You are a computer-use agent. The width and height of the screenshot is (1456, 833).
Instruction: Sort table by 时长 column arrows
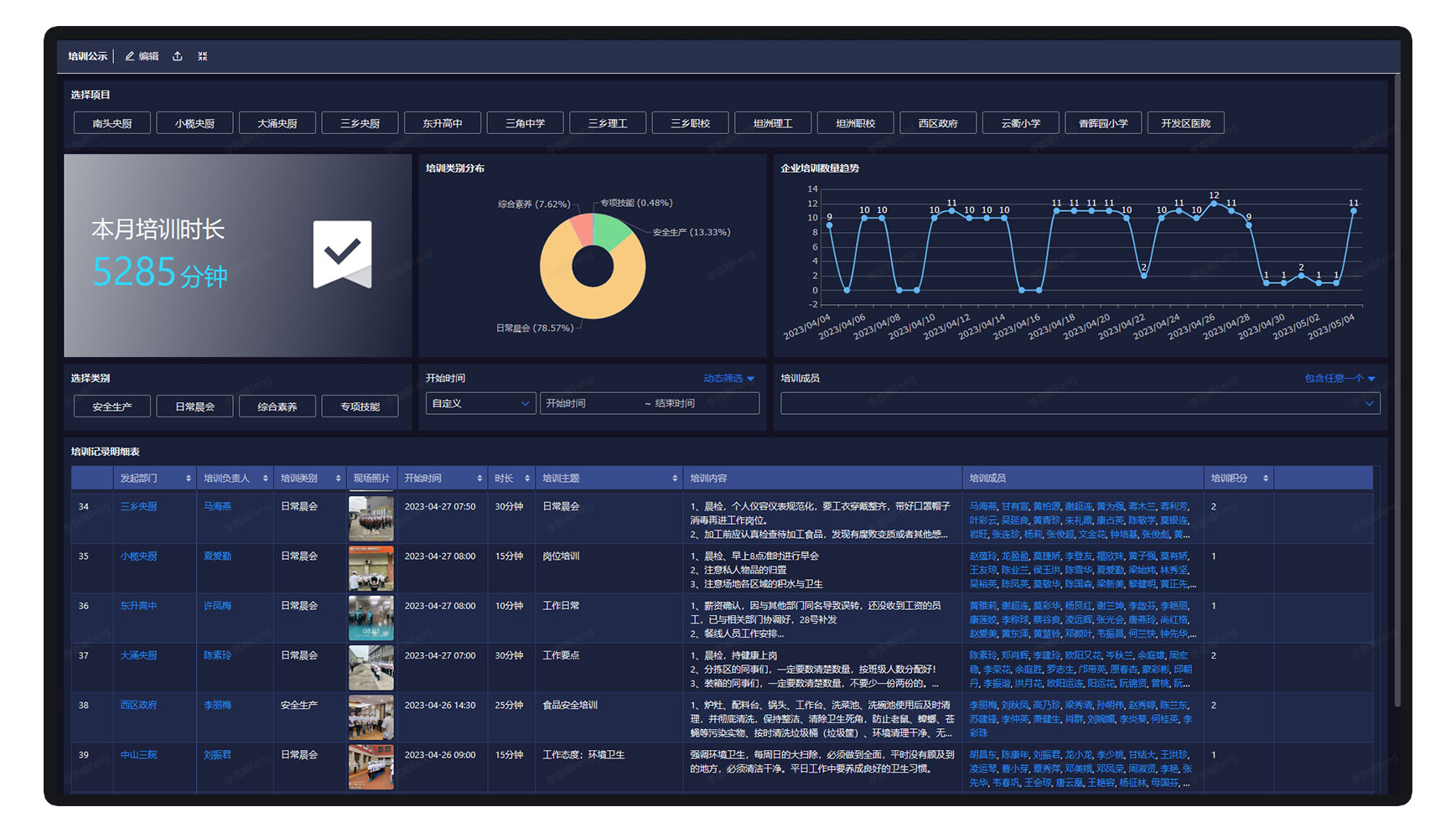pos(527,479)
